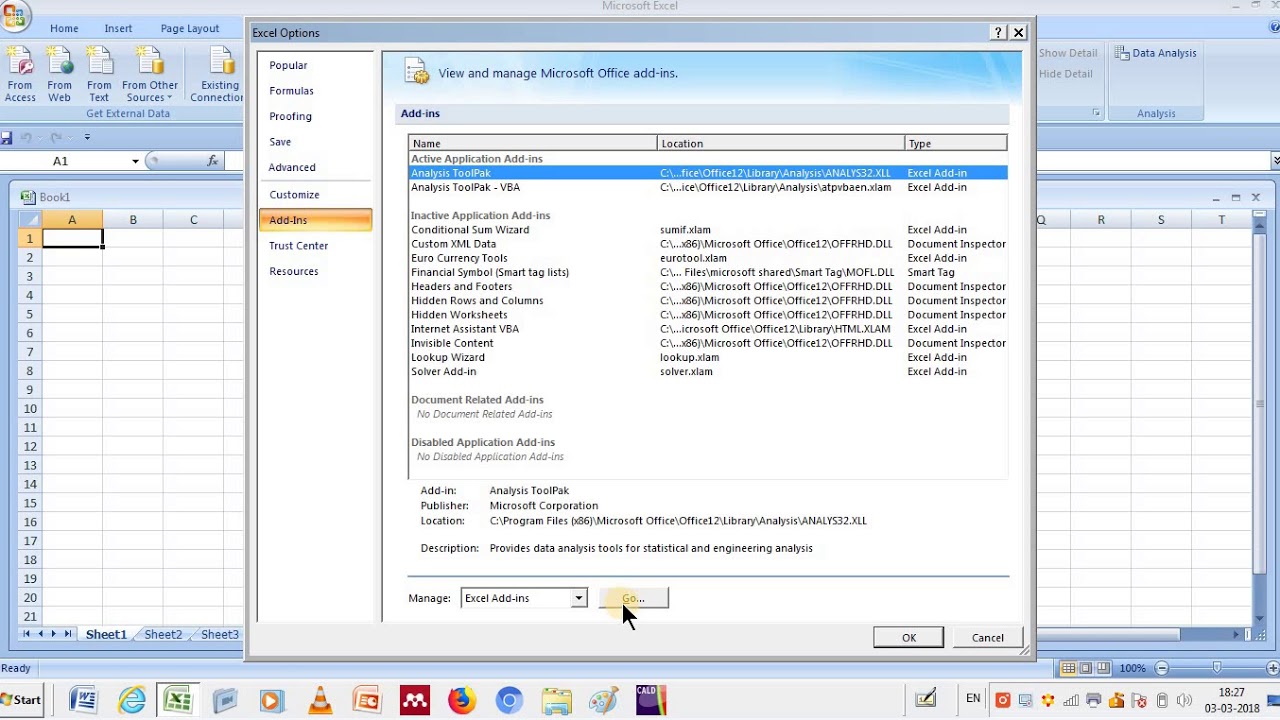This screenshot has width=1280, height=720.
Task: Click Cancel in Excel Options
Action: [988, 638]
